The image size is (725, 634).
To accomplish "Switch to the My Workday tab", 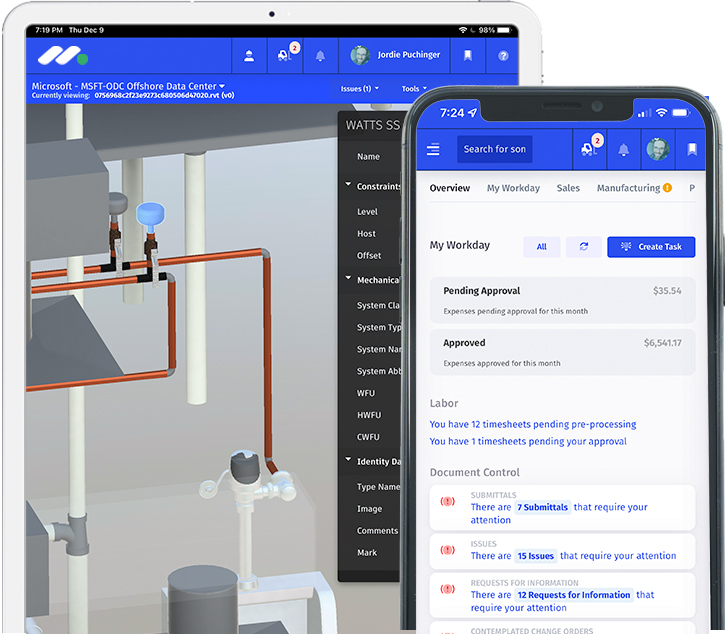I will (x=513, y=188).
